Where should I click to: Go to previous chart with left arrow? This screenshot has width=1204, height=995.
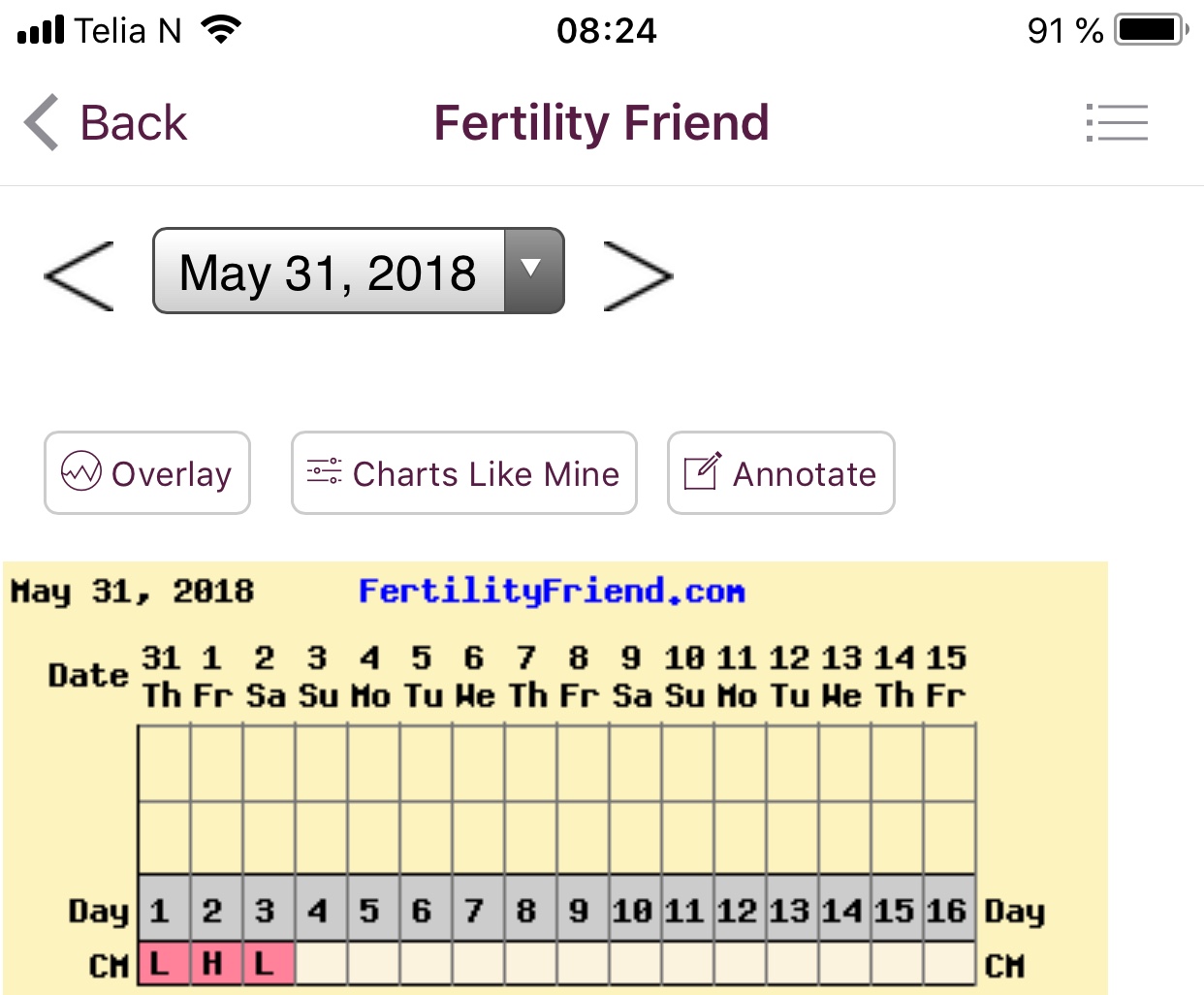79,276
